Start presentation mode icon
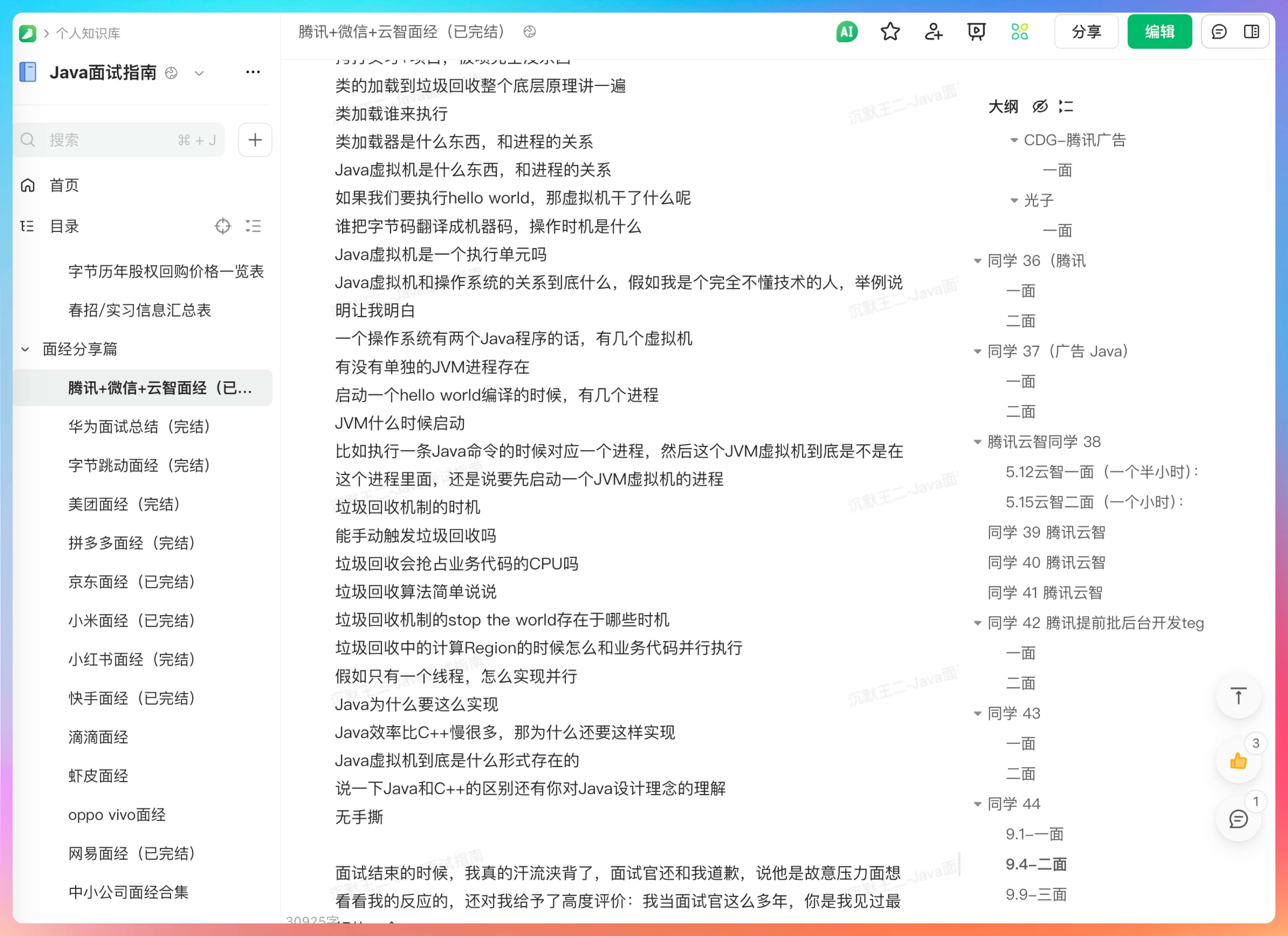This screenshot has width=1288, height=936. tap(976, 32)
